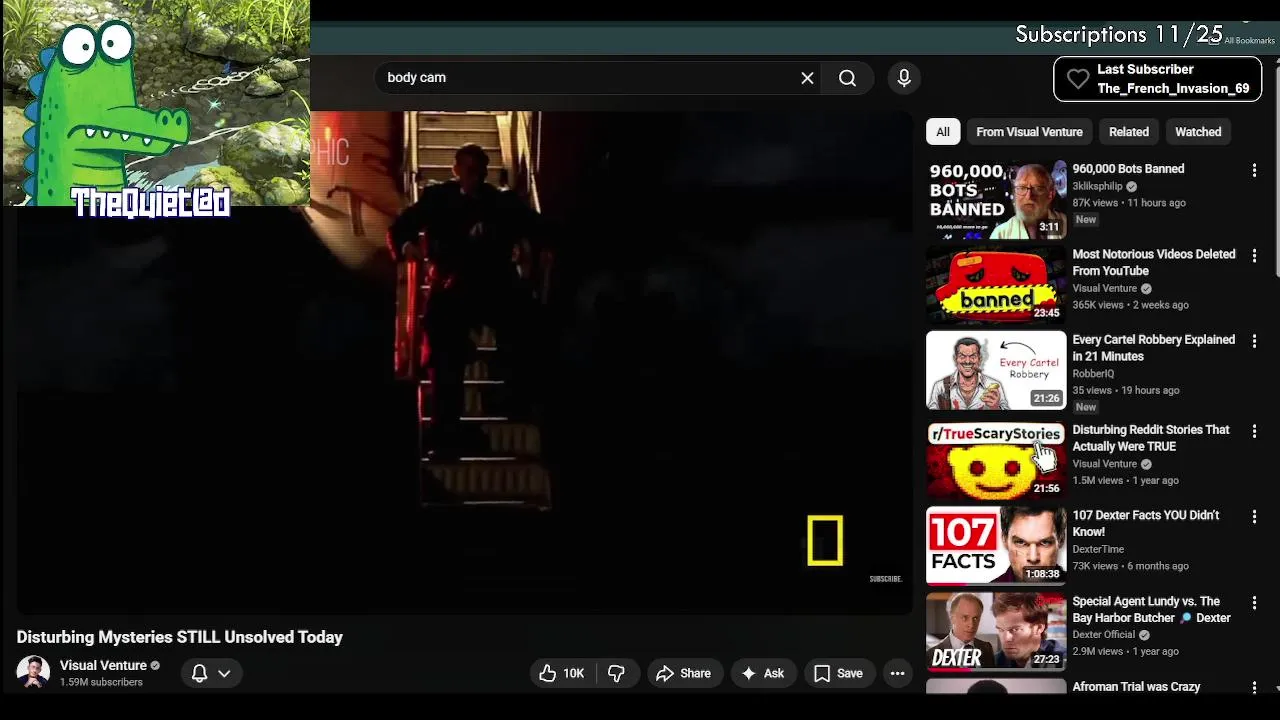
Task: Open 107 Facts Dexter thumbnail
Action: point(996,546)
